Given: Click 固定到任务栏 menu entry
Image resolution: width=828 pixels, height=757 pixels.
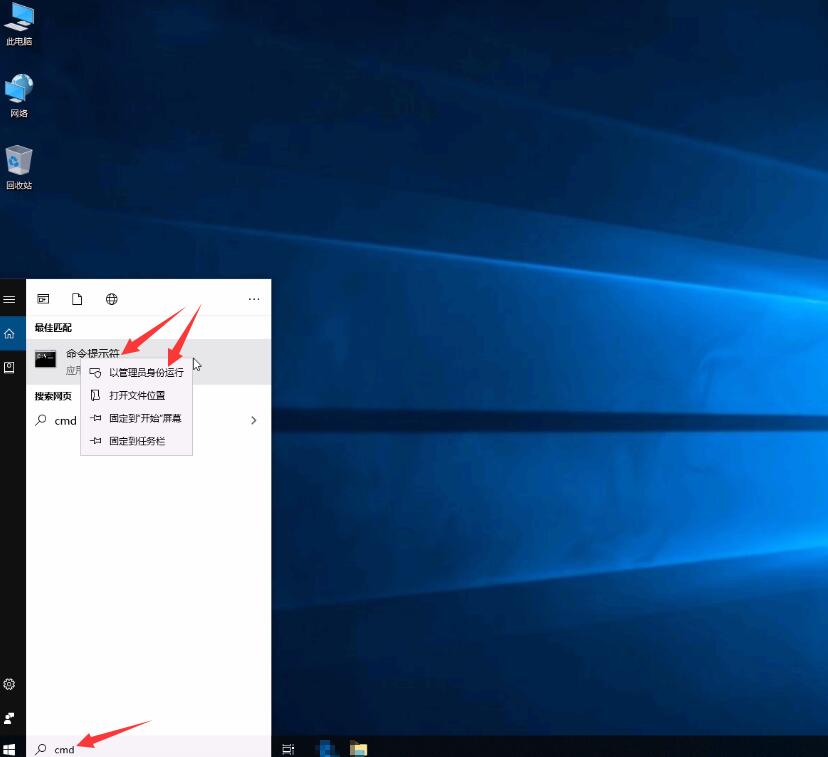Looking at the screenshot, I should 137,440.
